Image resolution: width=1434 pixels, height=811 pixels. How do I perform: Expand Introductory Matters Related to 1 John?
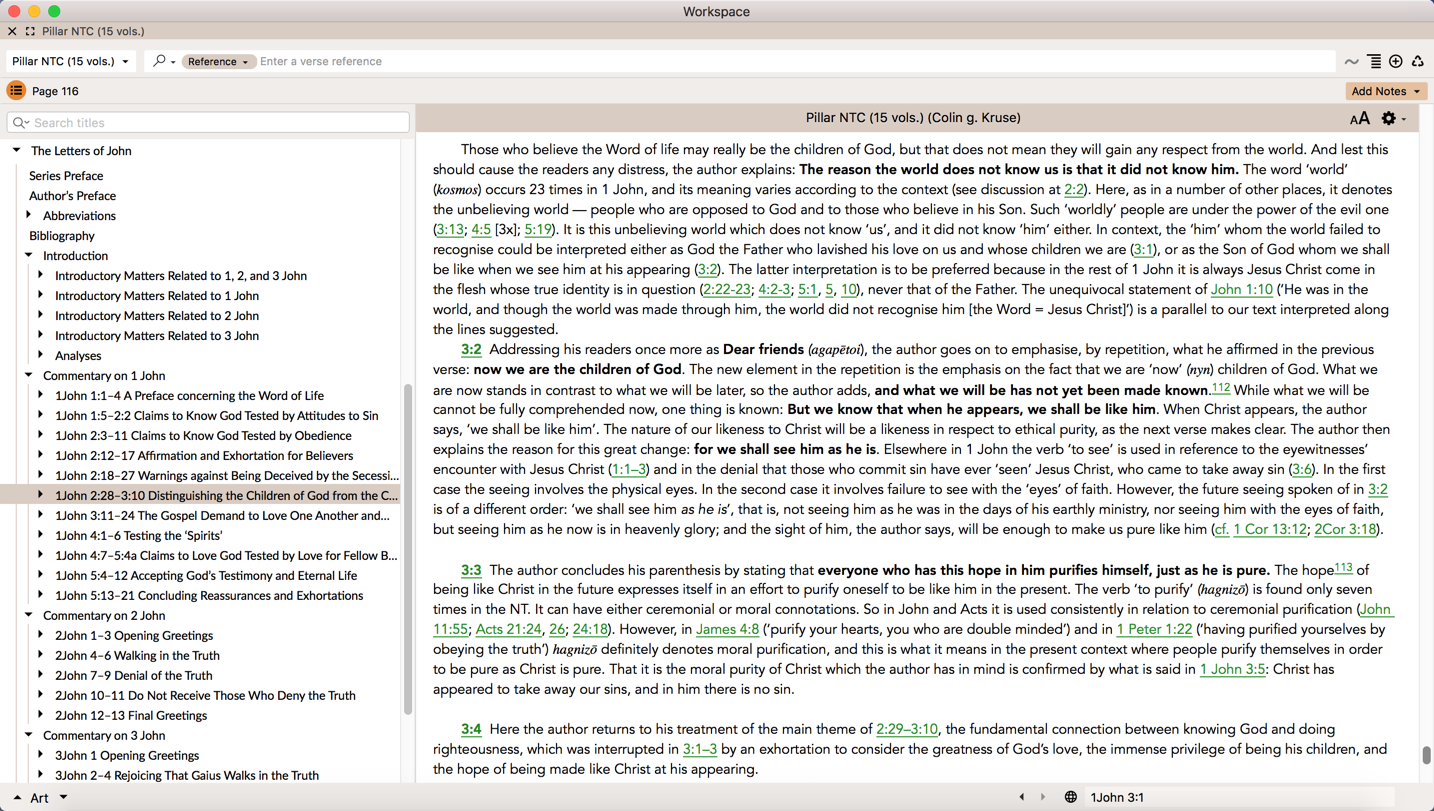(41, 295)
